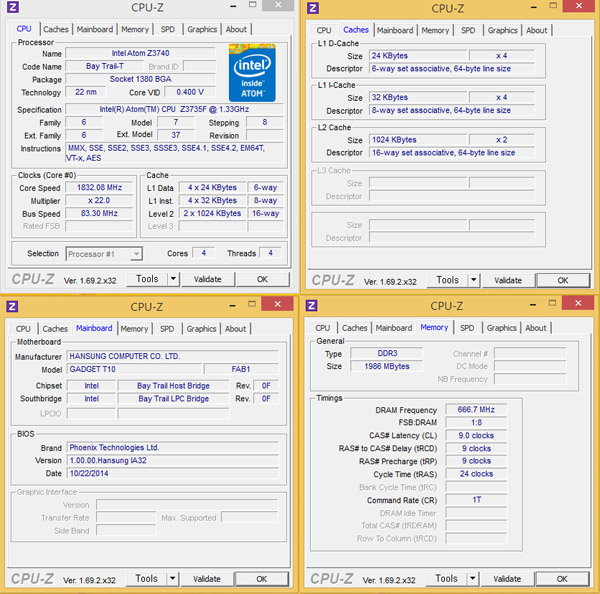Image resolution: width=600 pixels, height=594 pixels.
Task: Expand the Tools arrow in the Mainboard window
Action: [x=173, y=578]
